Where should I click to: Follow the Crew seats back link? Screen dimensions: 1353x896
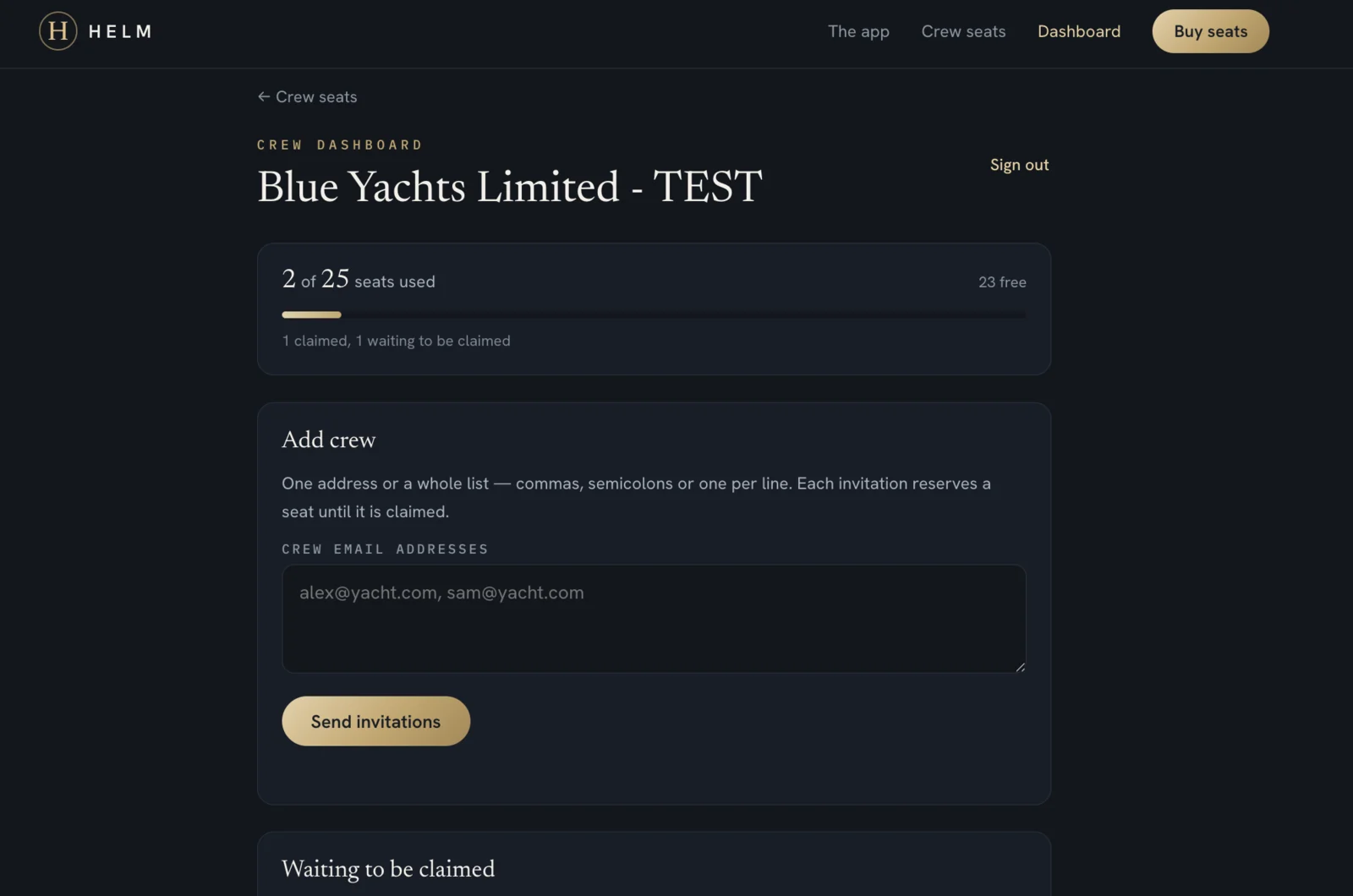(307, 97)
